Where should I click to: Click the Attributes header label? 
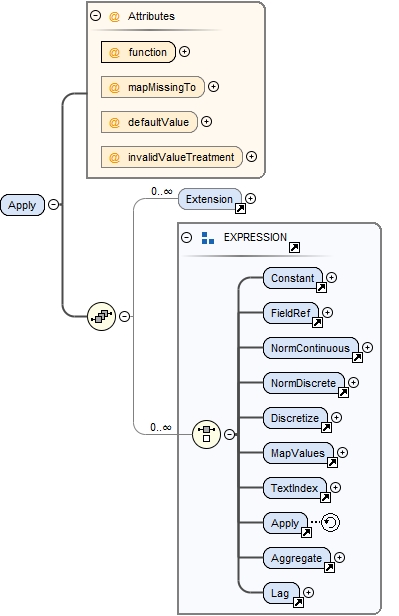tap(151, 16)
